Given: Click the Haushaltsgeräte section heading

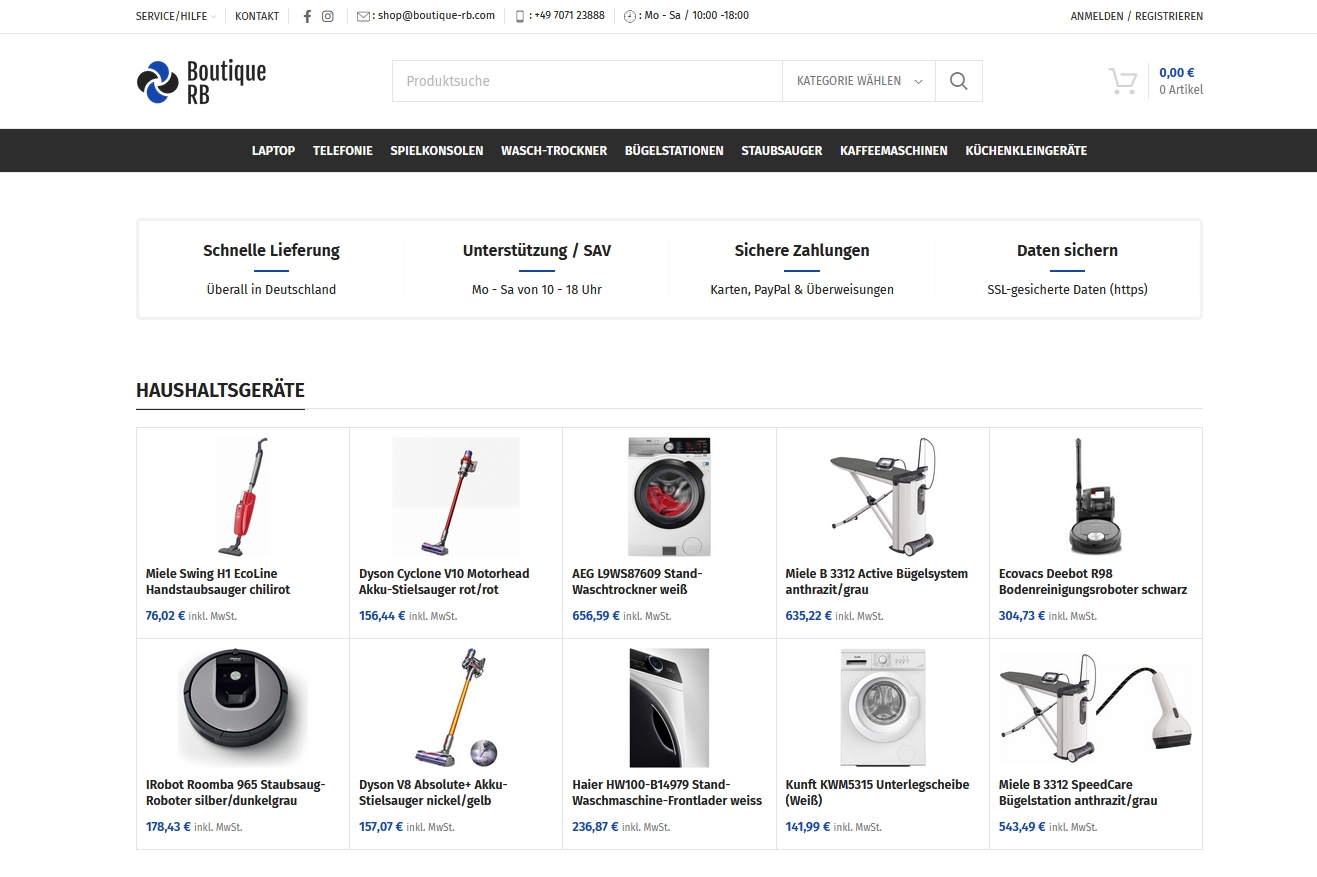Looking at the screenshot, I should [x=221, y=391].
